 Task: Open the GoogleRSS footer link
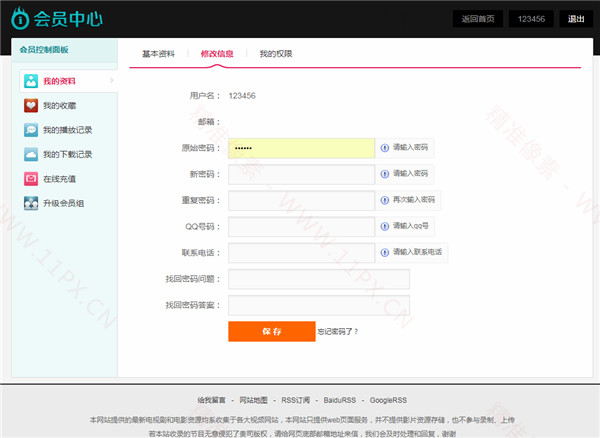pyautogui.click(x=388, y=400)
